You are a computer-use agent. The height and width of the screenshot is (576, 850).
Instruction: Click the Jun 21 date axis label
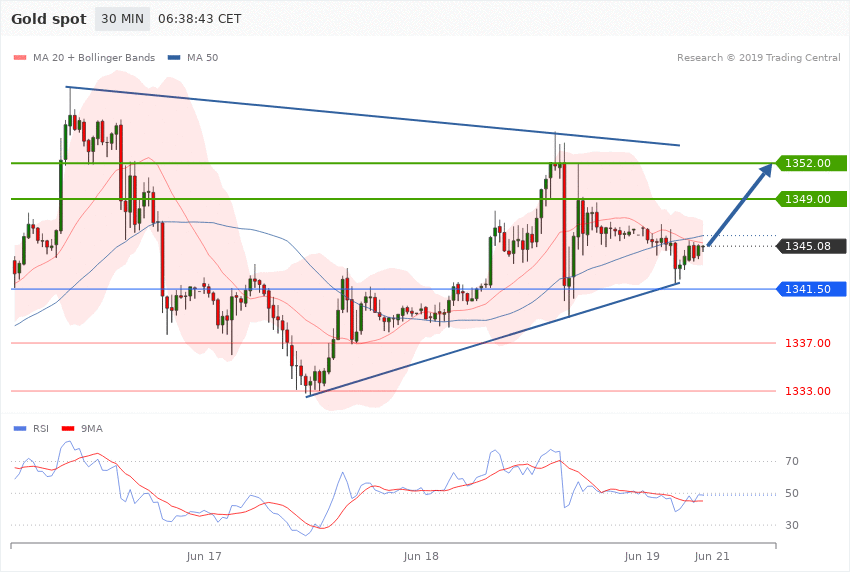click(712, 556)
